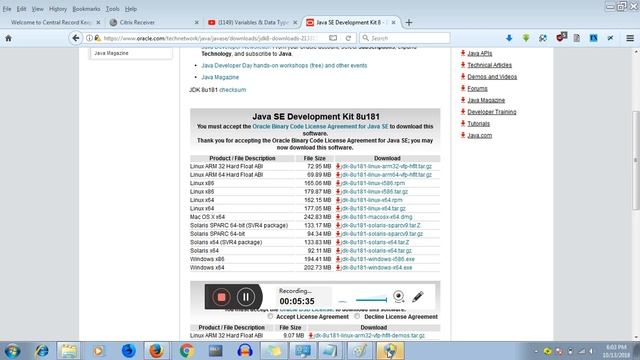The width and height of the screenshot is (640, 360).
Task: Click inside the Firefox Search box
Action: [x=404, y=38]
